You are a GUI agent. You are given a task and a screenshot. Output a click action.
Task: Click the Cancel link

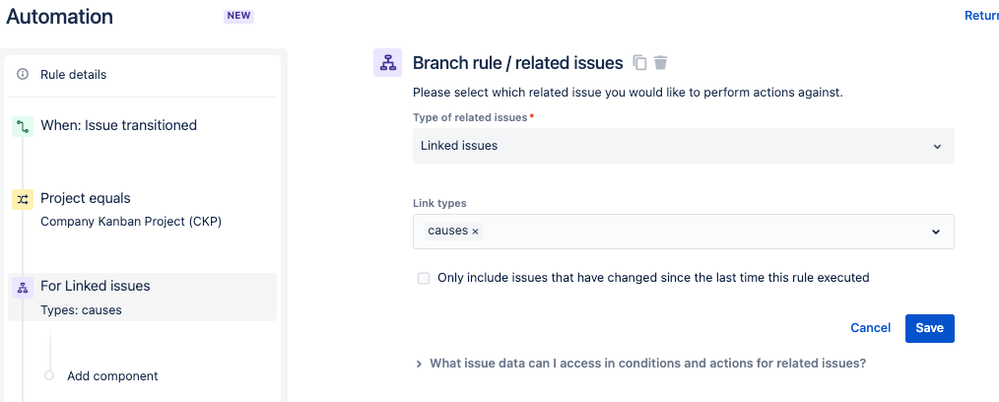(870, 328)
